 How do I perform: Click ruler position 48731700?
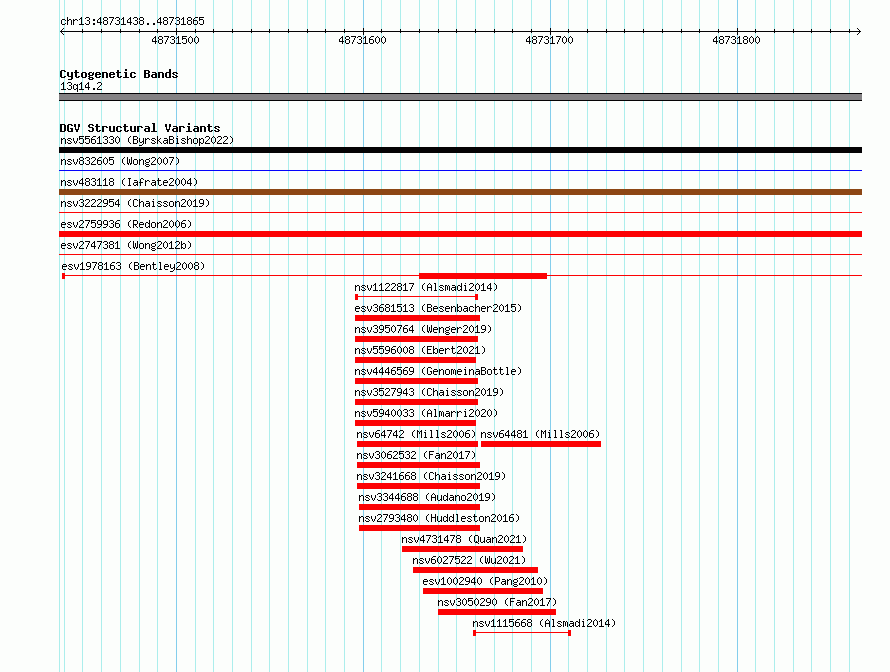tap(549, 40)
